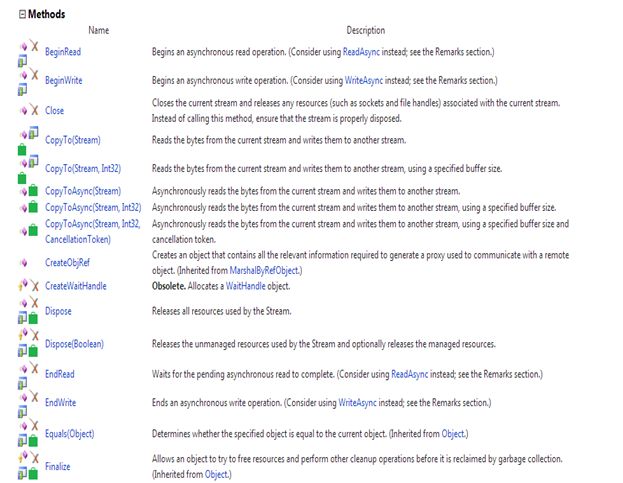
Task: Open the Dispose(Boolean) method link
Action: coord(74,344)
